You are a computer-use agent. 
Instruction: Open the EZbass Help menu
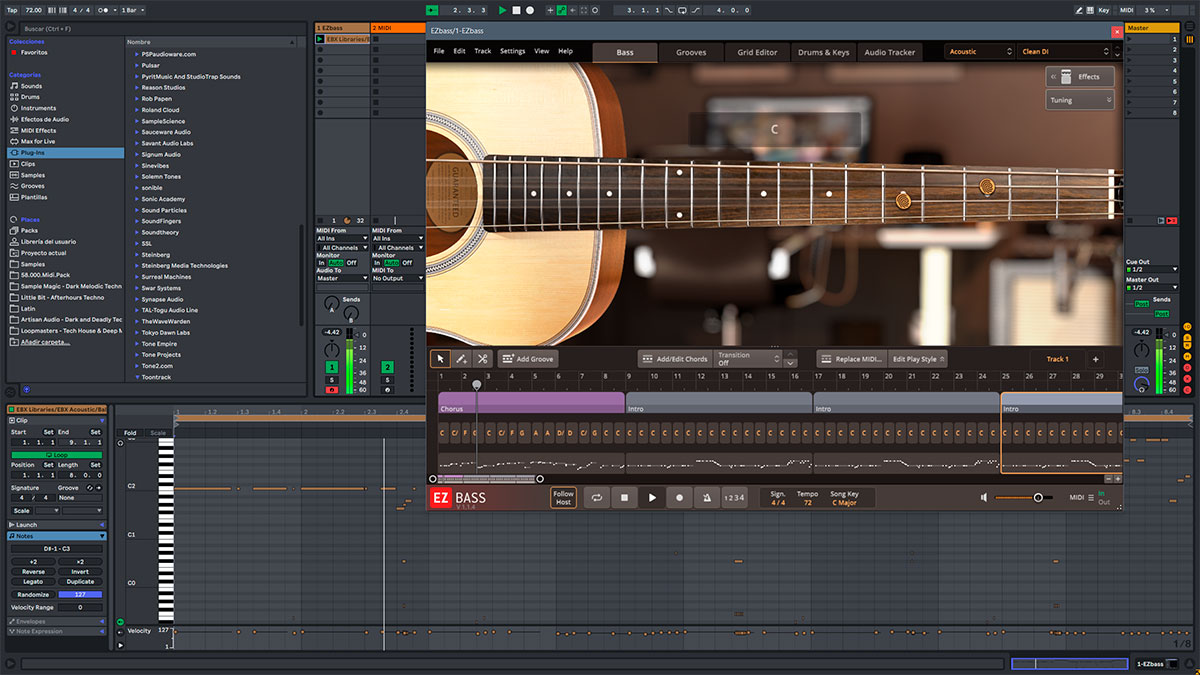(566, 51)
